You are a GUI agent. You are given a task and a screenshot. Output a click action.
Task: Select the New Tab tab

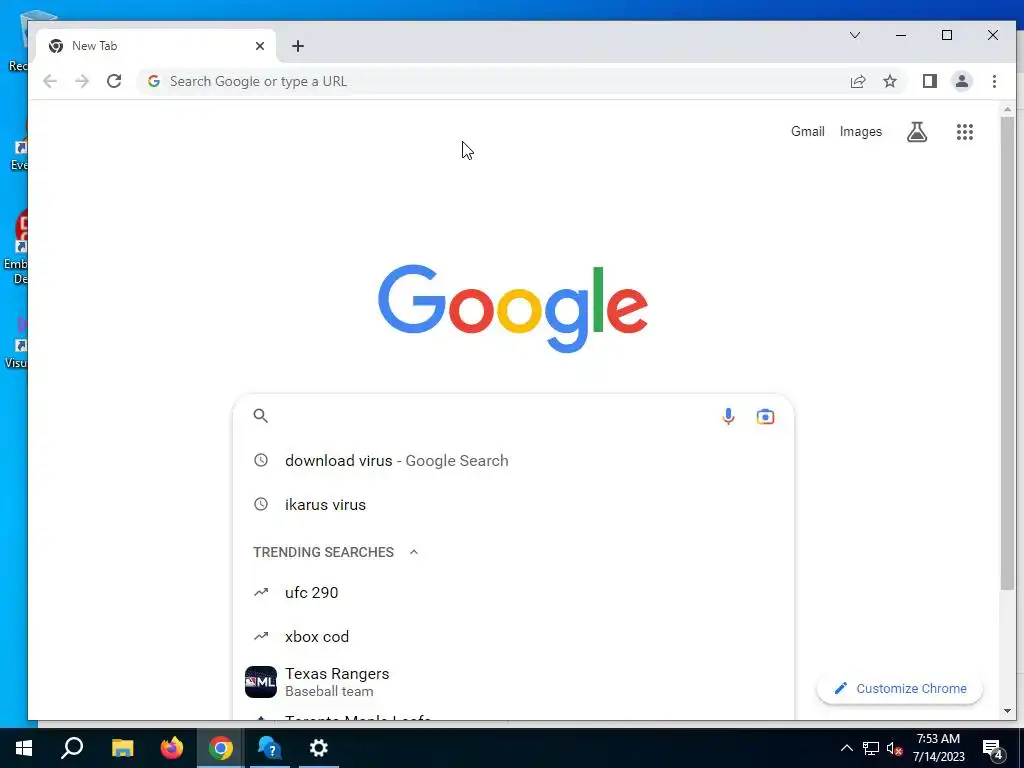157,46
